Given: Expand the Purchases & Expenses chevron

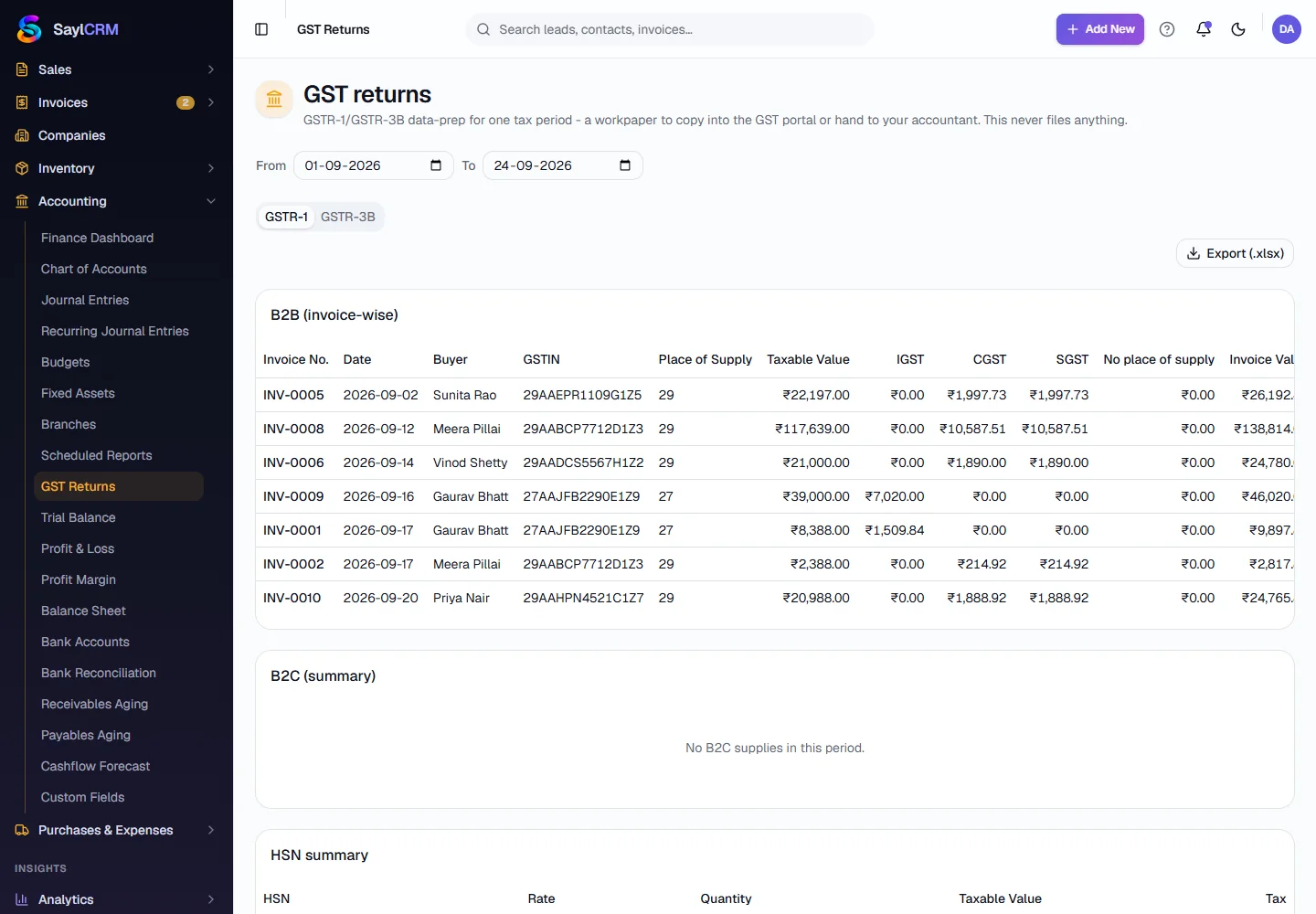Looking at the screenshot, I should (211, 830).
